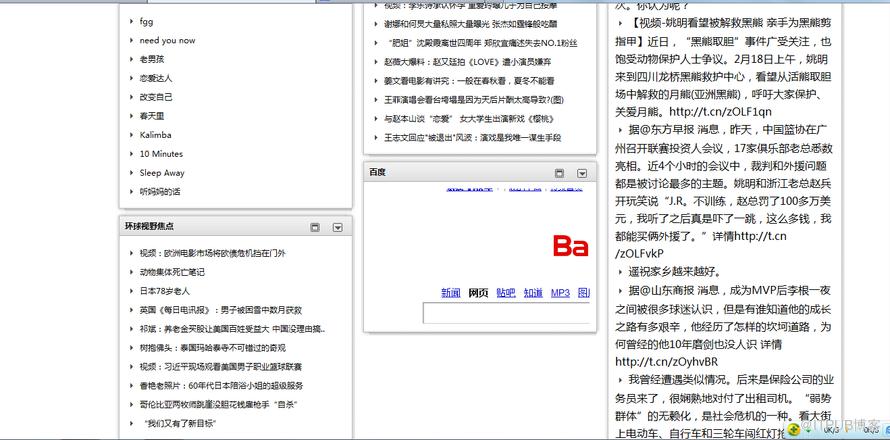Open the song "春天里"

(152, 116)
